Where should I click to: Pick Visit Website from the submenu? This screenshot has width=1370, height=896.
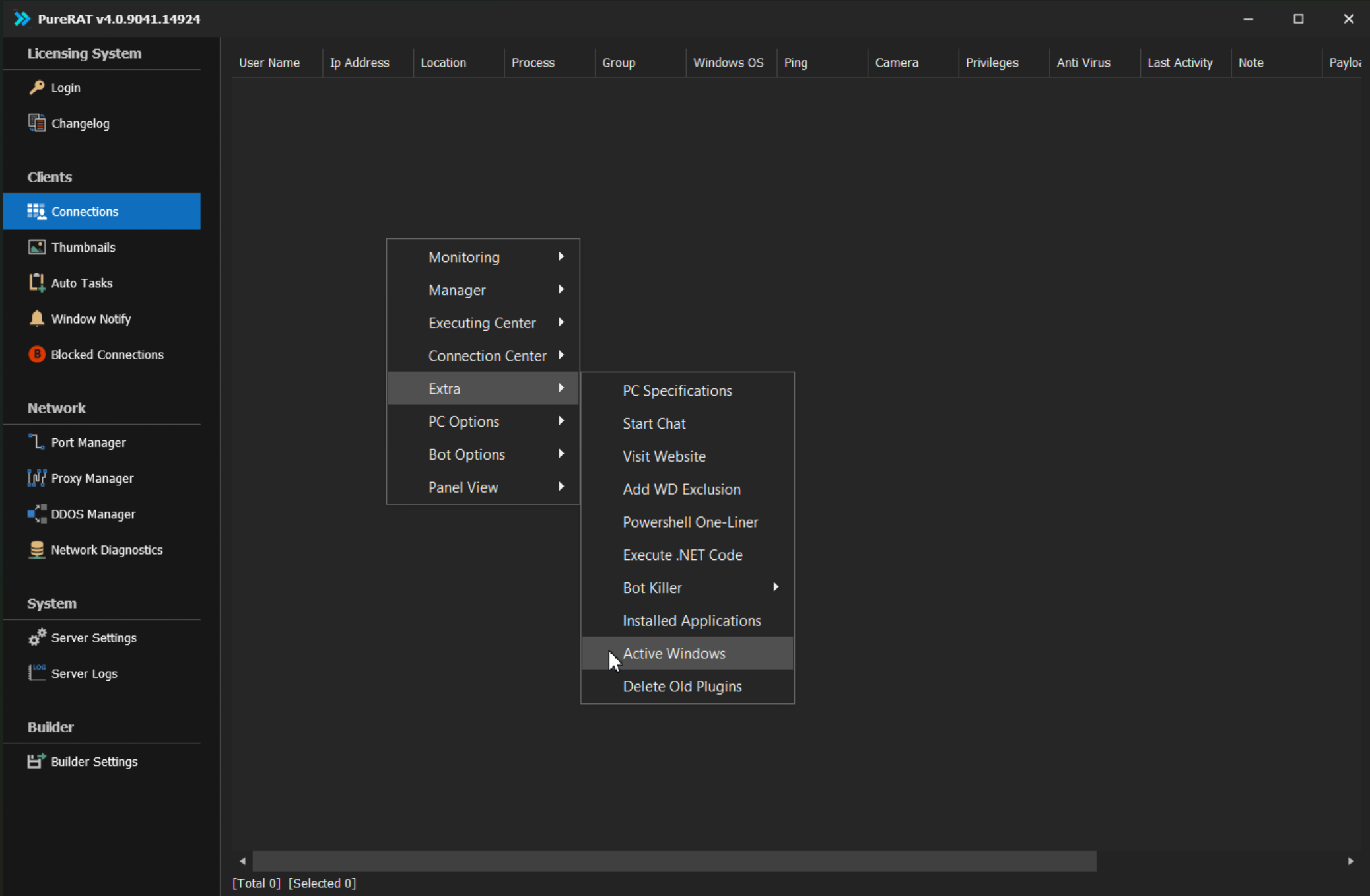point(687,456)
